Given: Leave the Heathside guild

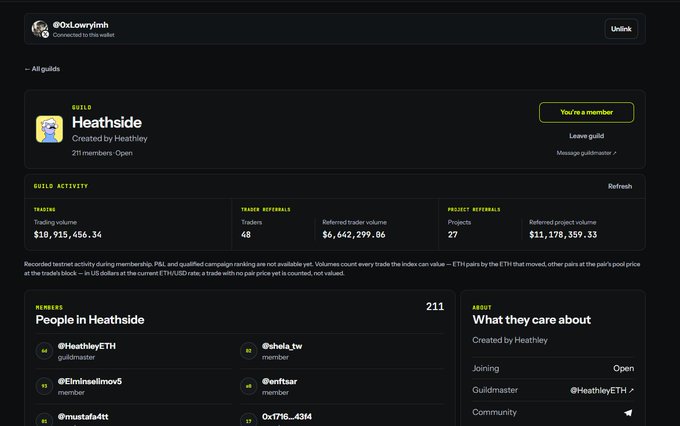Looking at the screenshot, I should 586,136.
